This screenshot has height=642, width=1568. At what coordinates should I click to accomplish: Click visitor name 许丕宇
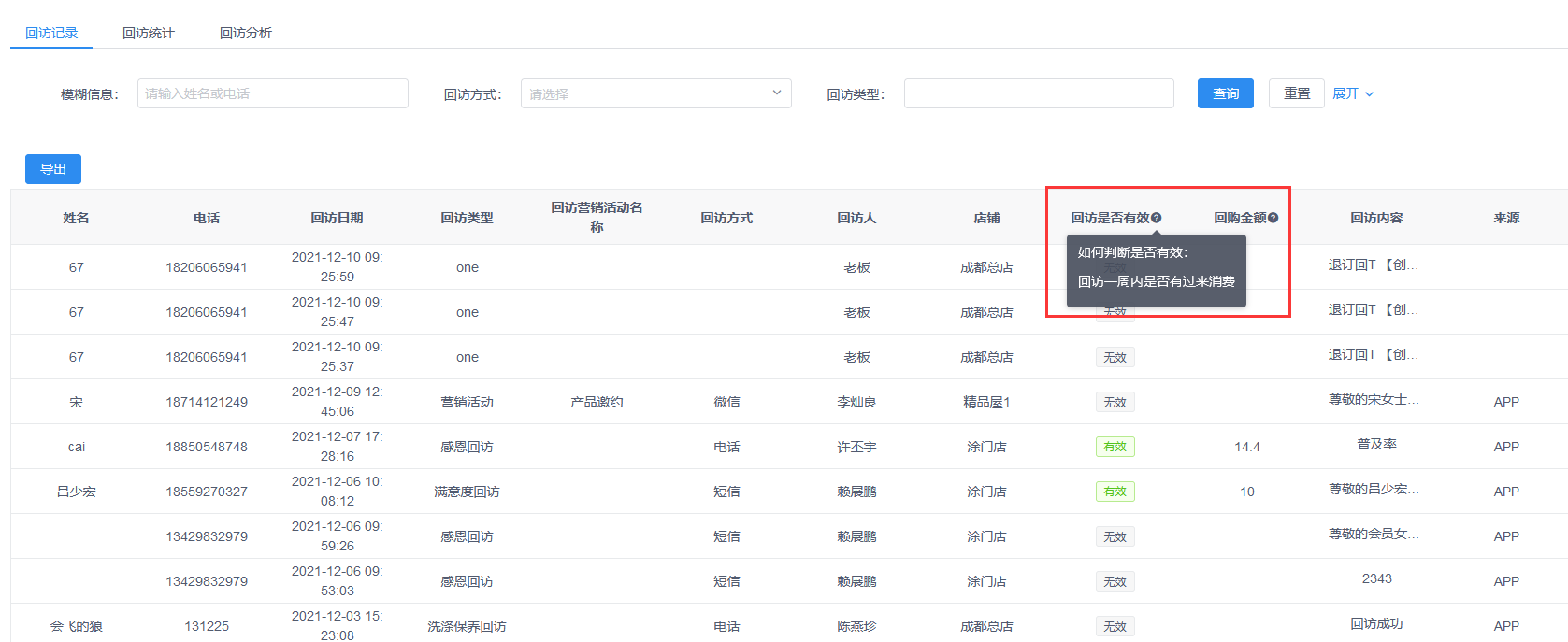coord(856,447)
